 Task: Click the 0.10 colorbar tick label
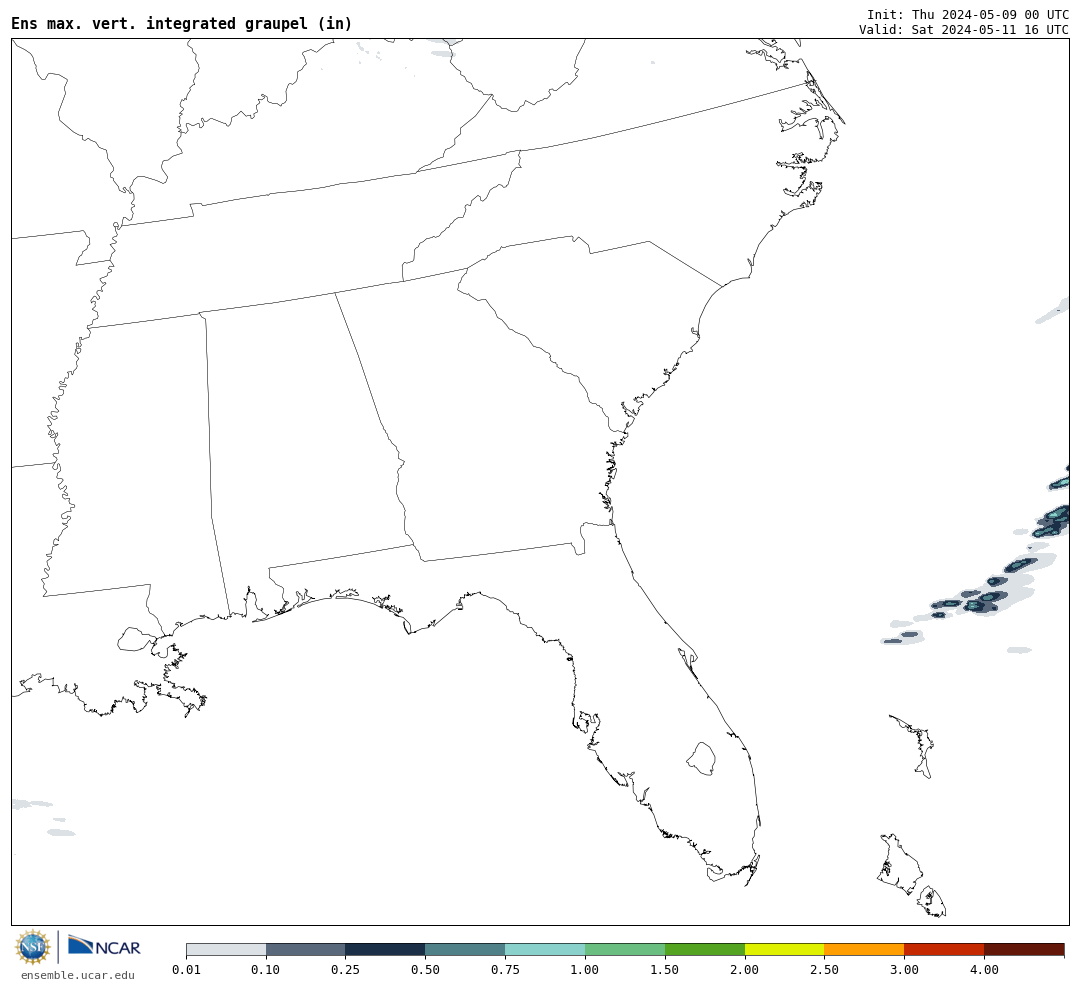click(266, 969)
